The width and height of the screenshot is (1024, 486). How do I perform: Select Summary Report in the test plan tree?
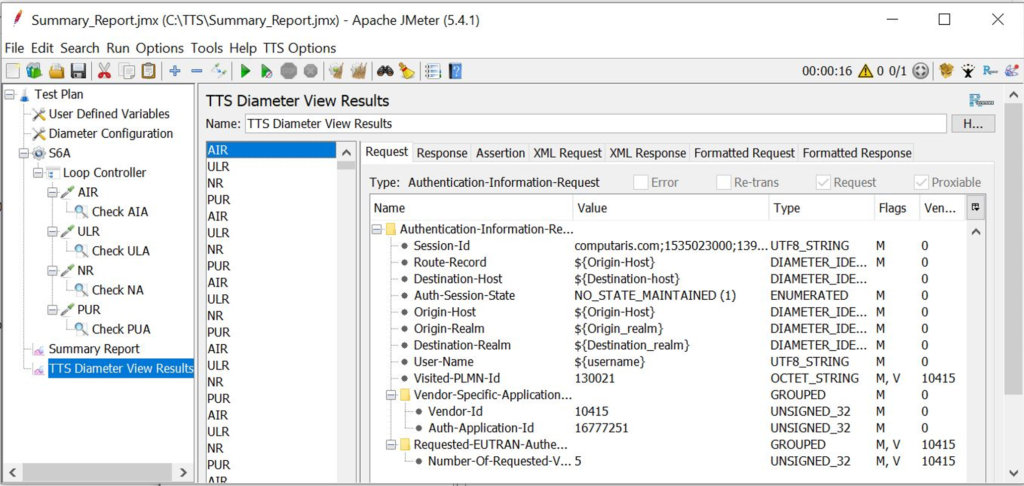point(94,349)
